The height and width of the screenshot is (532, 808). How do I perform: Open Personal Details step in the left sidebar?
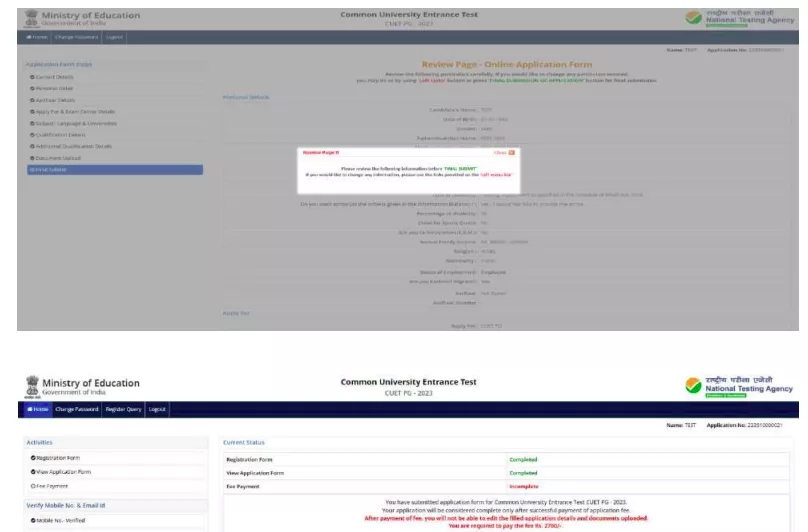(x=52, y=89)
